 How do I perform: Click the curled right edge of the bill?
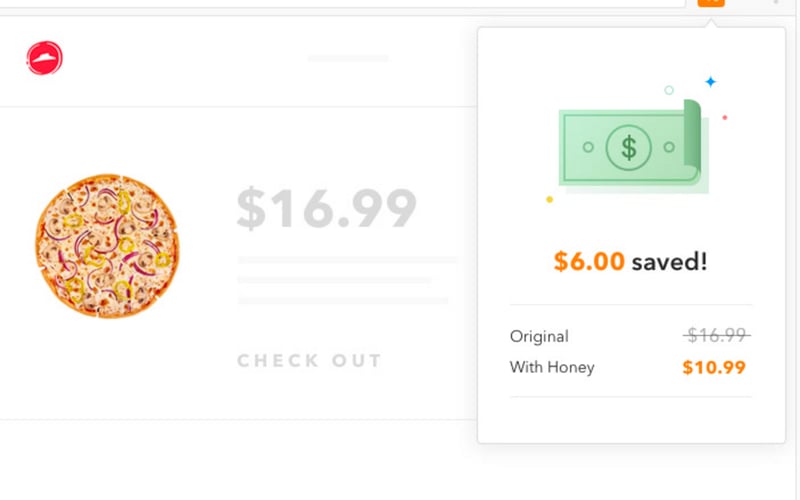click(690, 133)
